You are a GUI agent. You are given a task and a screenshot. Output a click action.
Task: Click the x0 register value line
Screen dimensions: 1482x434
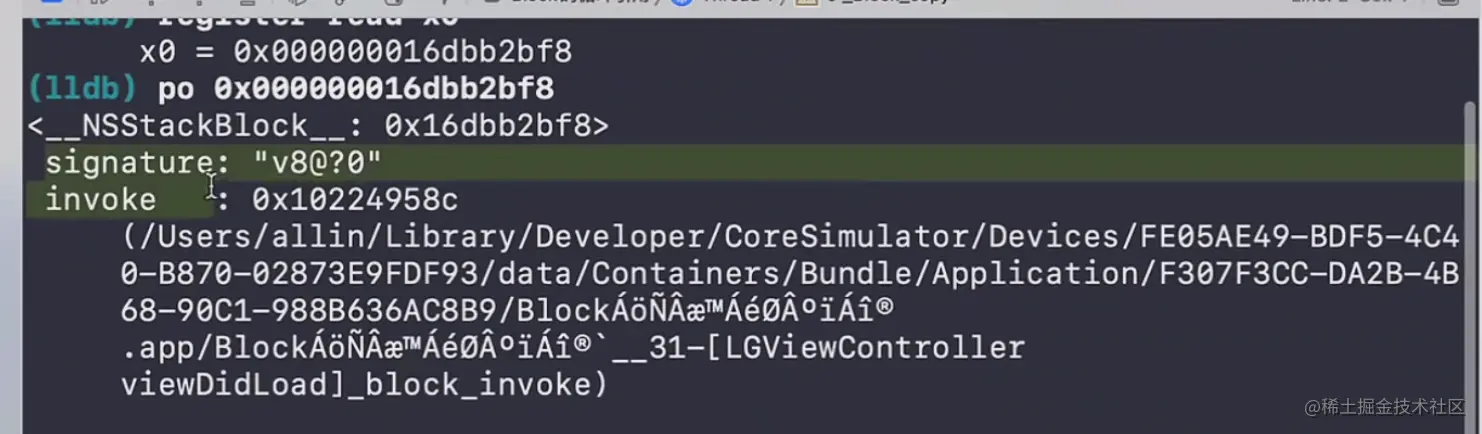coord(355,51)
